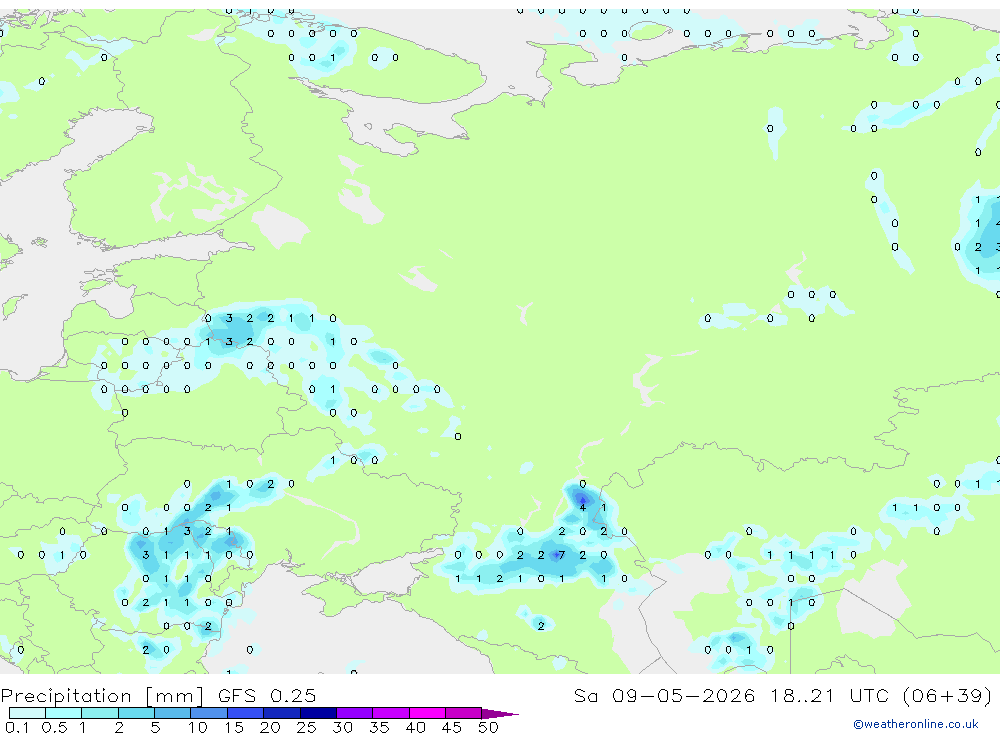Click the over-50 arrow tip of the legend
This screenshot has height=733, width=1000.
click(500, 714)
